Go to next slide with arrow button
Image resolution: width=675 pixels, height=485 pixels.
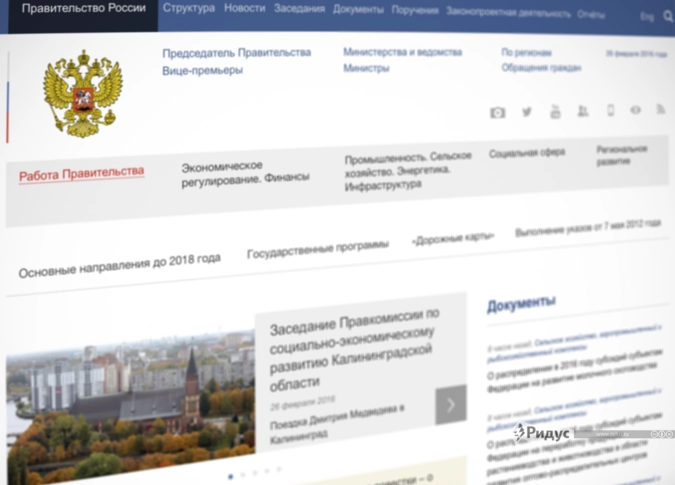pyautogui.click(x=450, y=405)
